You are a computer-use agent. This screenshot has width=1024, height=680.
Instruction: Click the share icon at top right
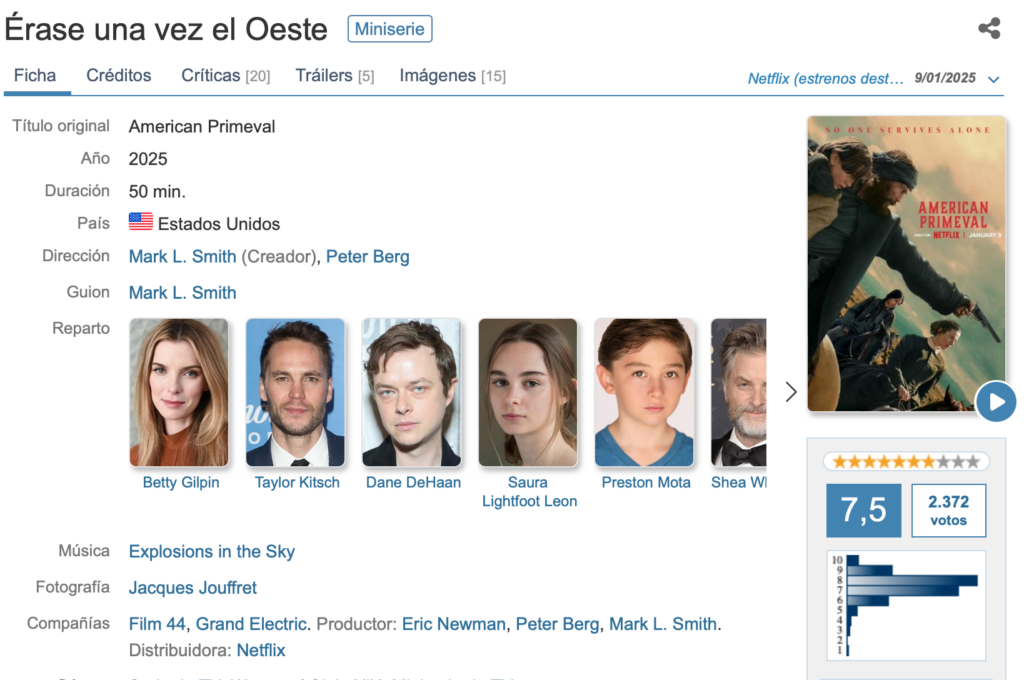click(989, 28)
